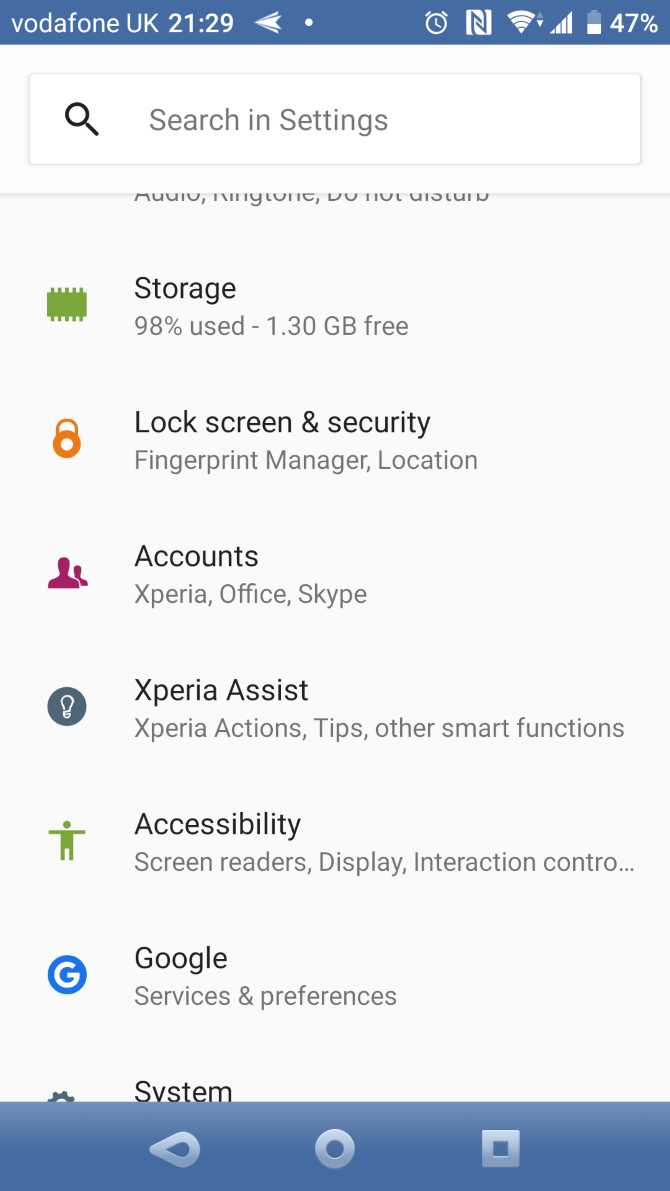The height and width of the screenshot is (1191, 670).
Task: Tap the battery status icon
Action: [x=594, y=22]
